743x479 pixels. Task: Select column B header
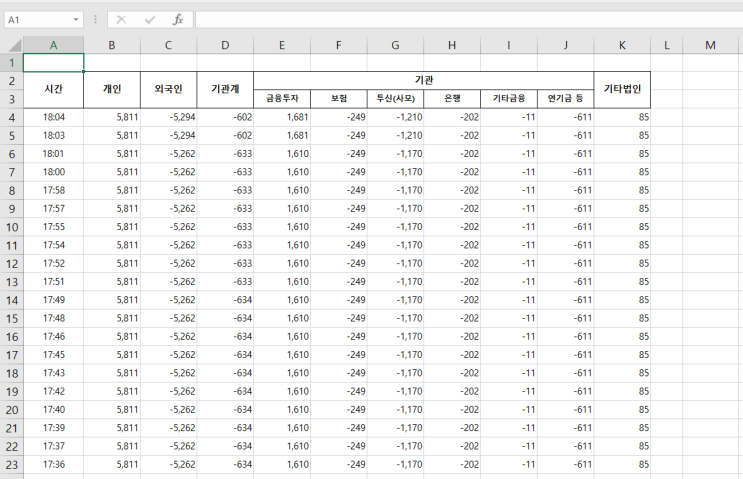point(112,45)
